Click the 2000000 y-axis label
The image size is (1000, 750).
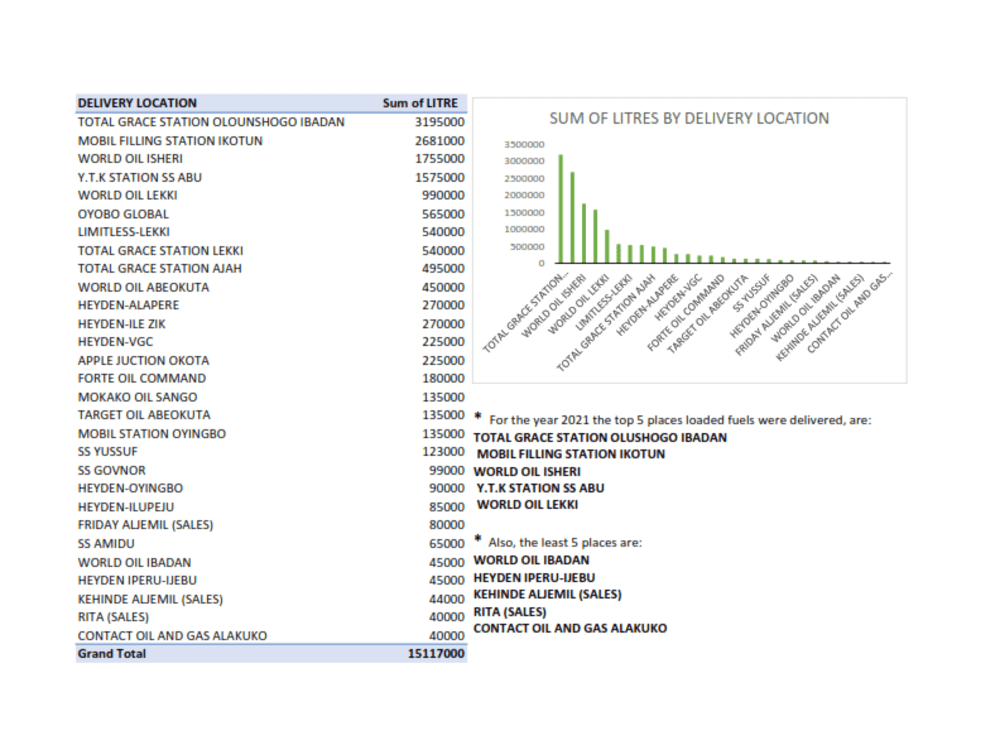click(x=524, y=195)
